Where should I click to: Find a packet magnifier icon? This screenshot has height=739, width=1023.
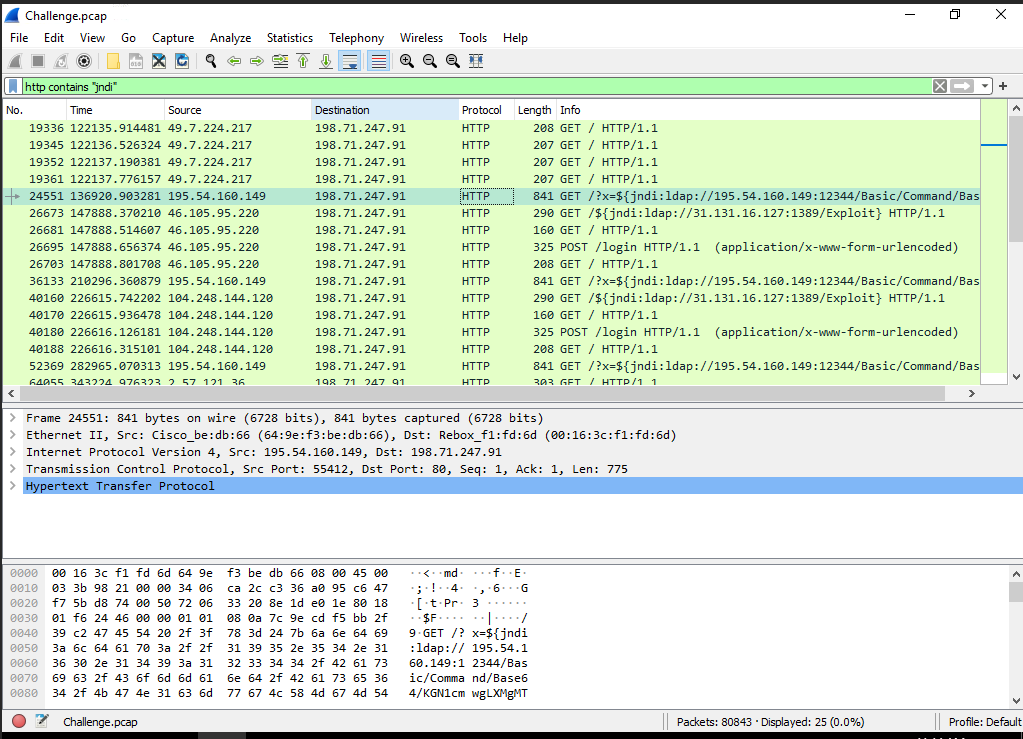[x=211, y=61]
